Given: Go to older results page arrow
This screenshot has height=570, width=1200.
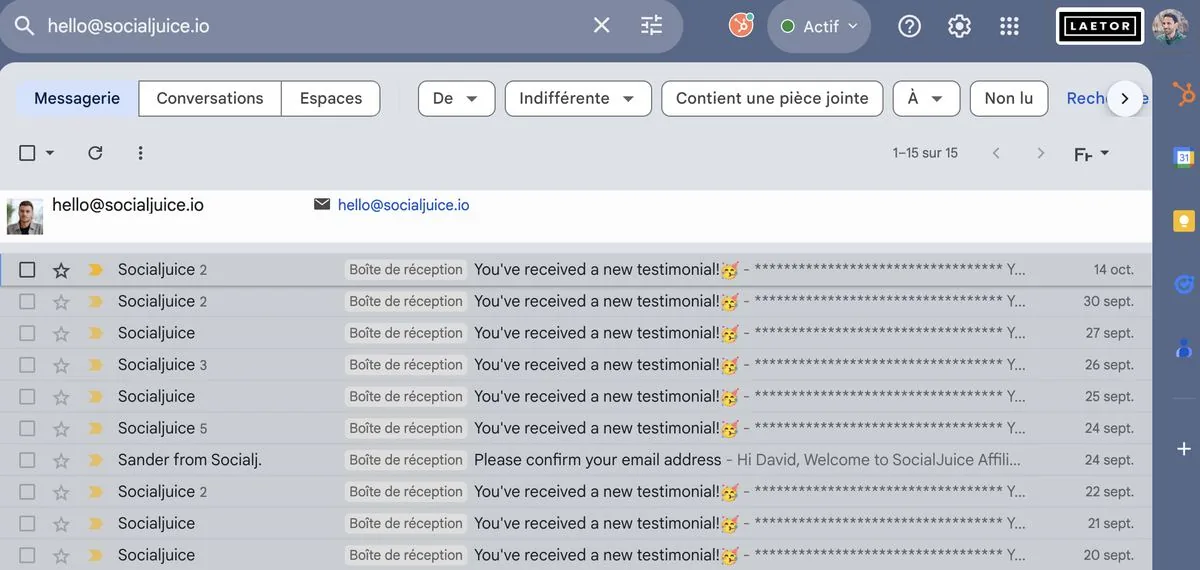Looking at the screenshot, I should tap(1040, 153).
